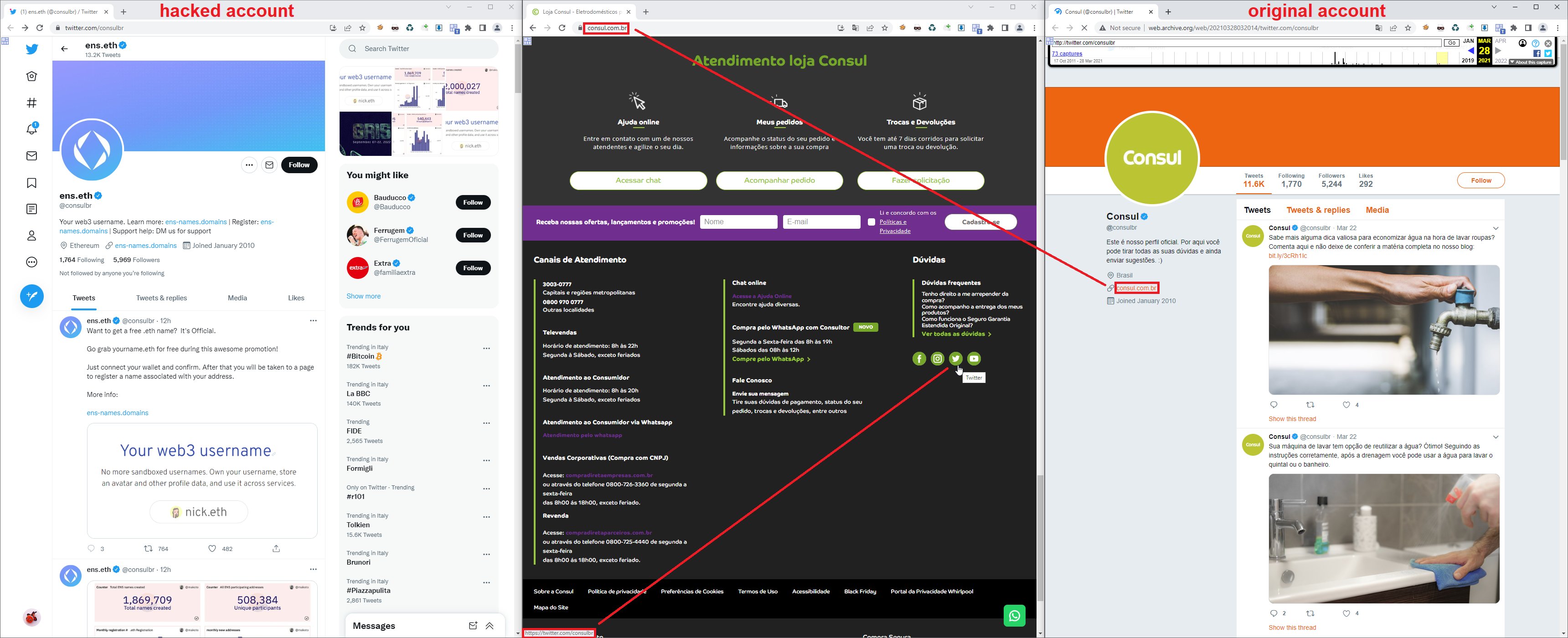
Task: Open Instagram icon in Consul footer
Action: coord(938,359)
